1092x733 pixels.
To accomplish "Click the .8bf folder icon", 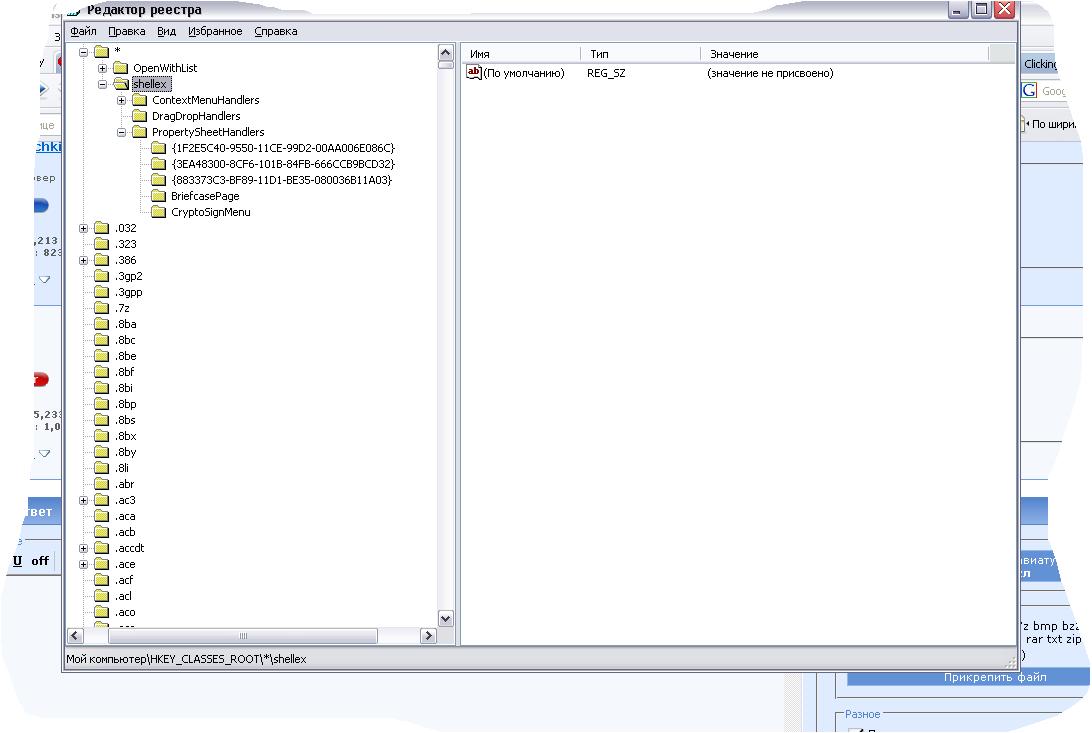I will (102, 372).
